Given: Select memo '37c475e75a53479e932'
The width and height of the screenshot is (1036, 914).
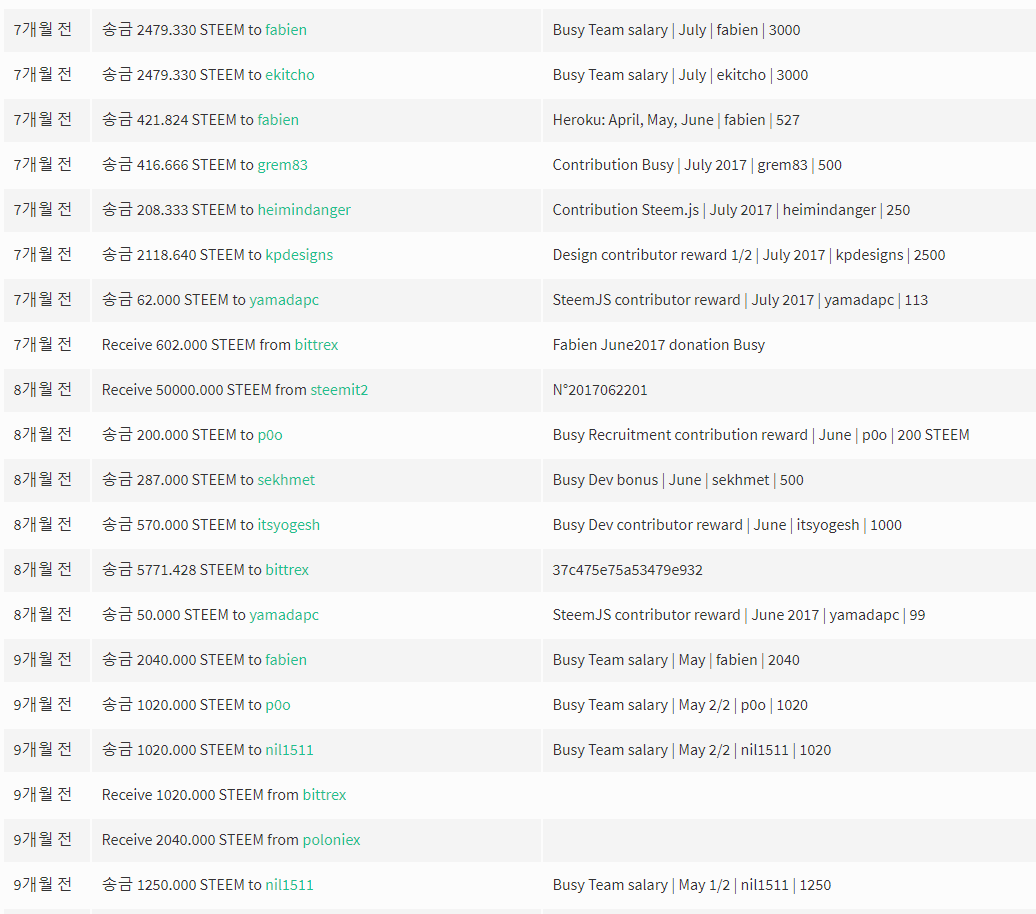Looking at the screenshot, I should click(x=628, y=570).
